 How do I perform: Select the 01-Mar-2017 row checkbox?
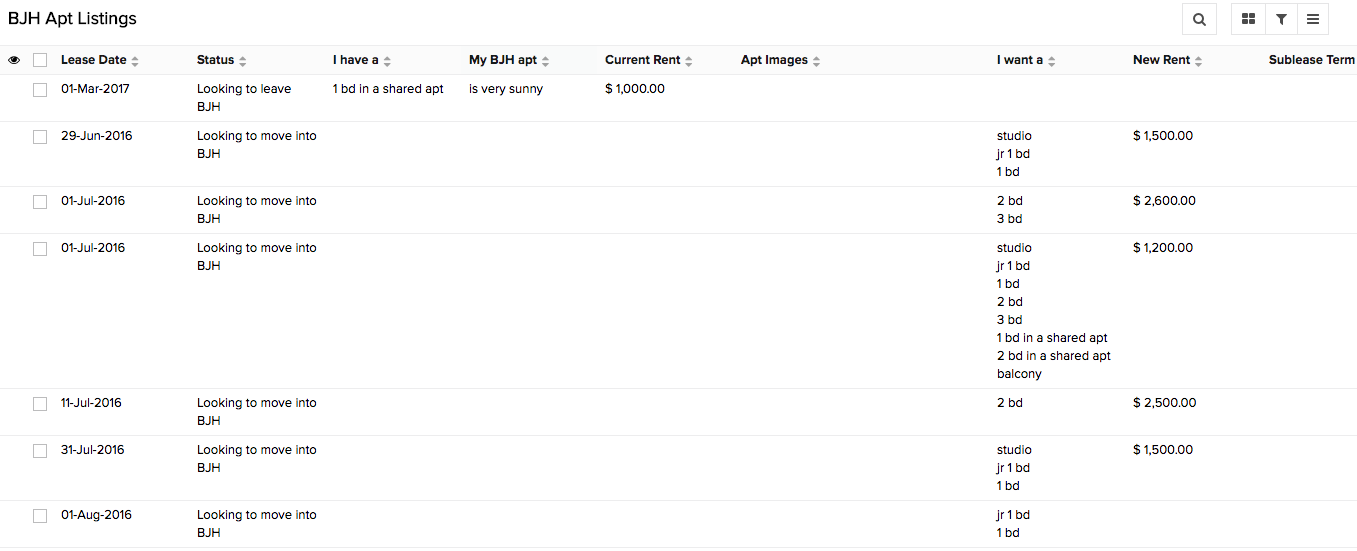coord(40,90)
